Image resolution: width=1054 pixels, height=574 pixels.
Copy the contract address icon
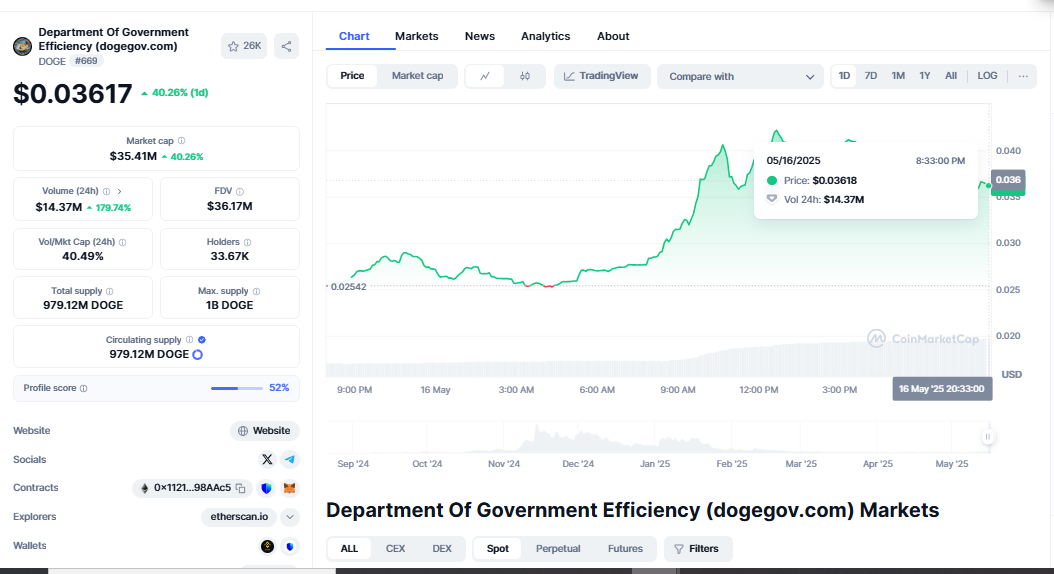[x=241, y=488]
